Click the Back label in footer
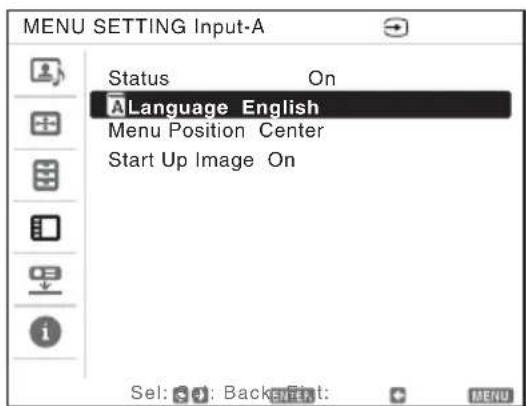Viewport: 526px width, 406px height. tap(247, 393)
